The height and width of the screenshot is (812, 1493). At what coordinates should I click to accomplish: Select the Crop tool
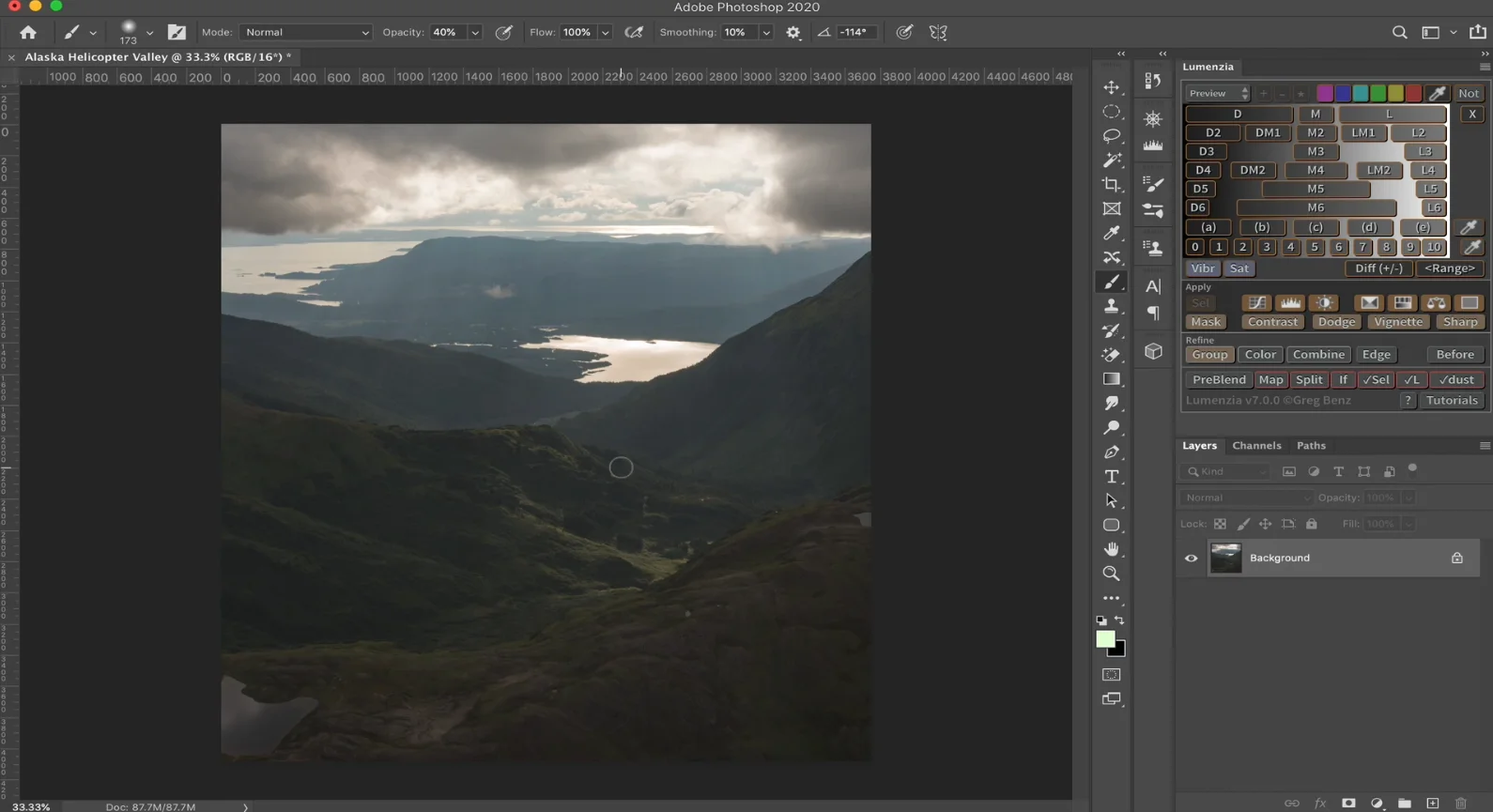(1112, 185)
